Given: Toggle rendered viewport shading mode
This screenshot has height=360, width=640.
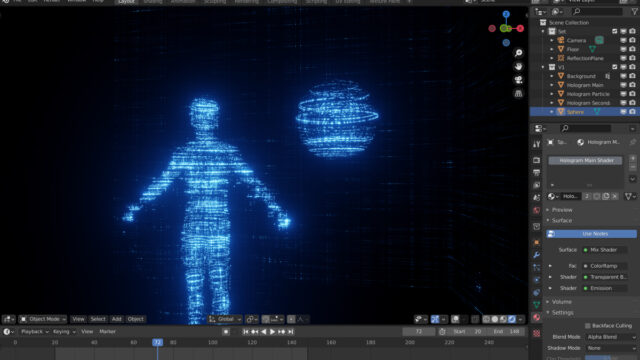Looking at the screenshot, I should tap(512, 319).
